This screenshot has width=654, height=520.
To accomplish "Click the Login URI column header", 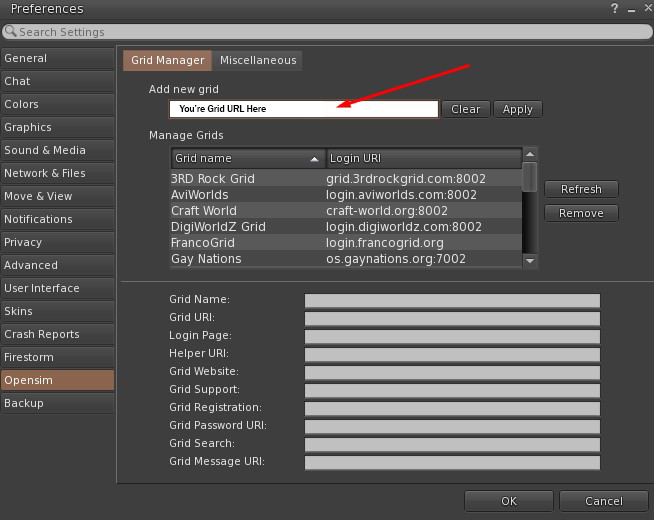I will pyautogui.click(x=423, y=159).
